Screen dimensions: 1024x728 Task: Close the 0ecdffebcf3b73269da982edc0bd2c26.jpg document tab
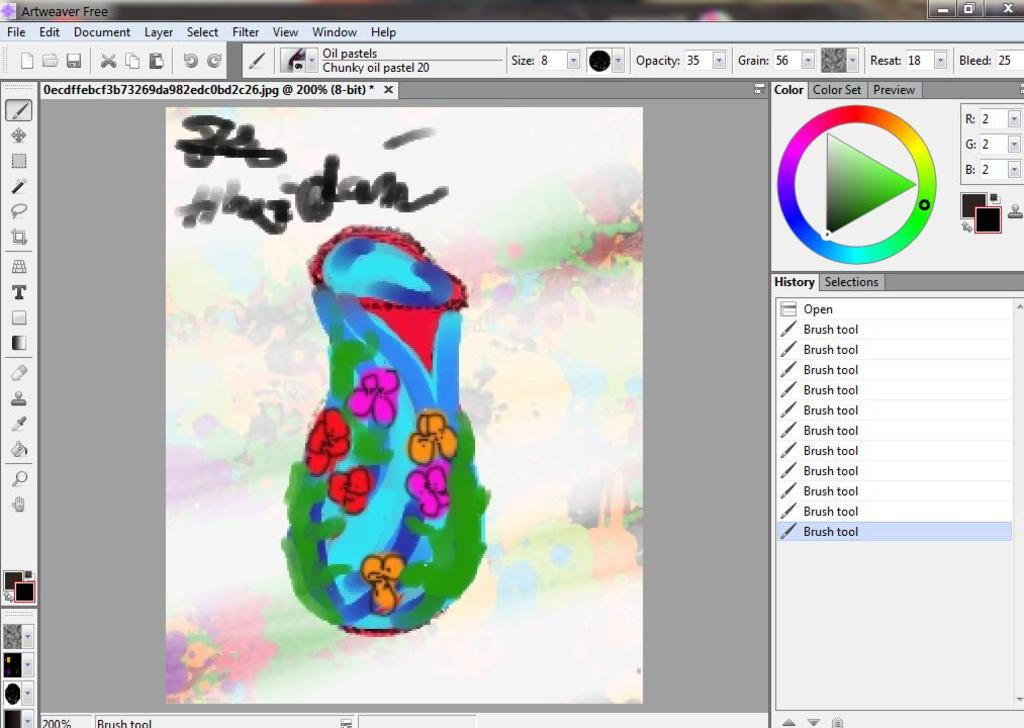[x=389, y=90]
